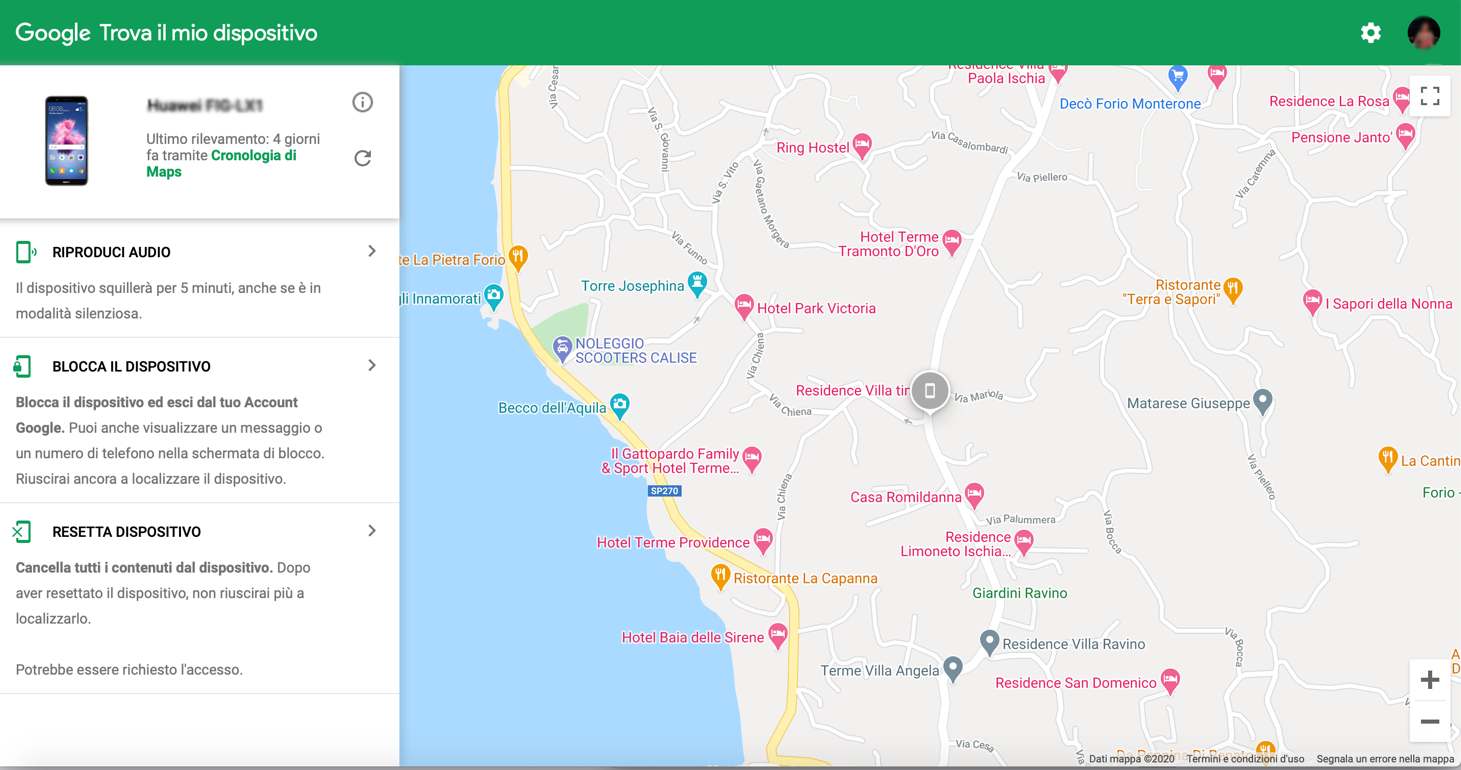Screen dimensions: 1461x770
Task: Click the Il Gattopardo Family hotel pin
Action: 752,460
